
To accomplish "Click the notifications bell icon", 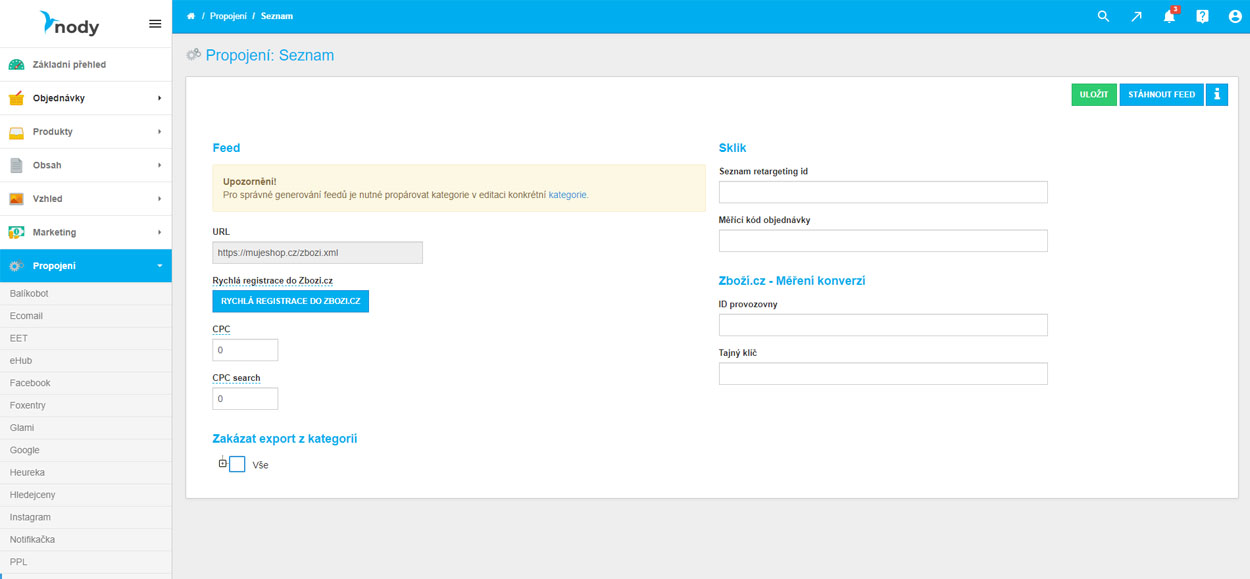I will pos(1169,16).
